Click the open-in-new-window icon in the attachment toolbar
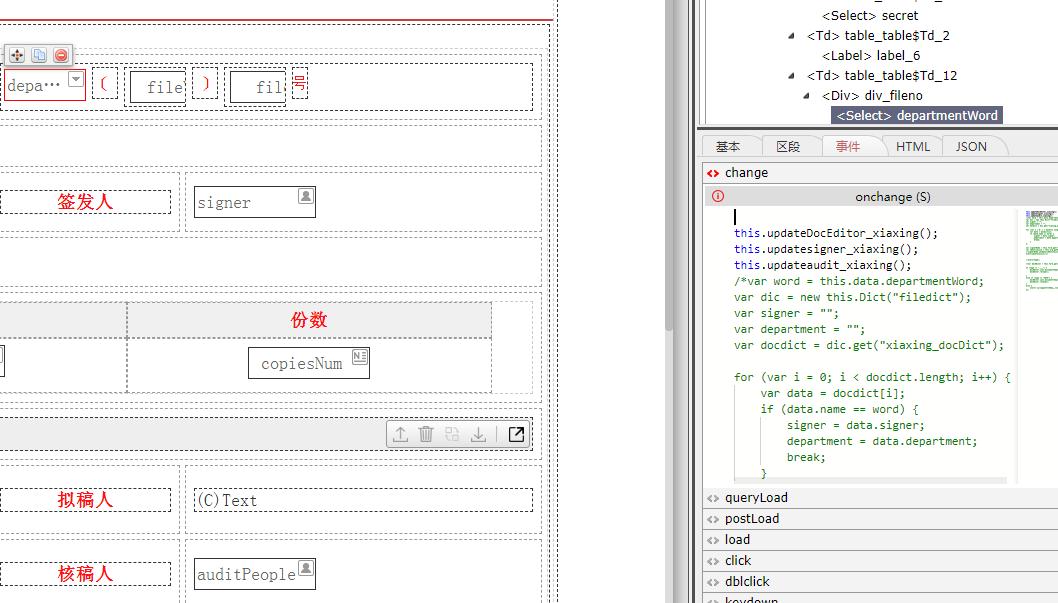1058x603 pixels. point(516,434)
